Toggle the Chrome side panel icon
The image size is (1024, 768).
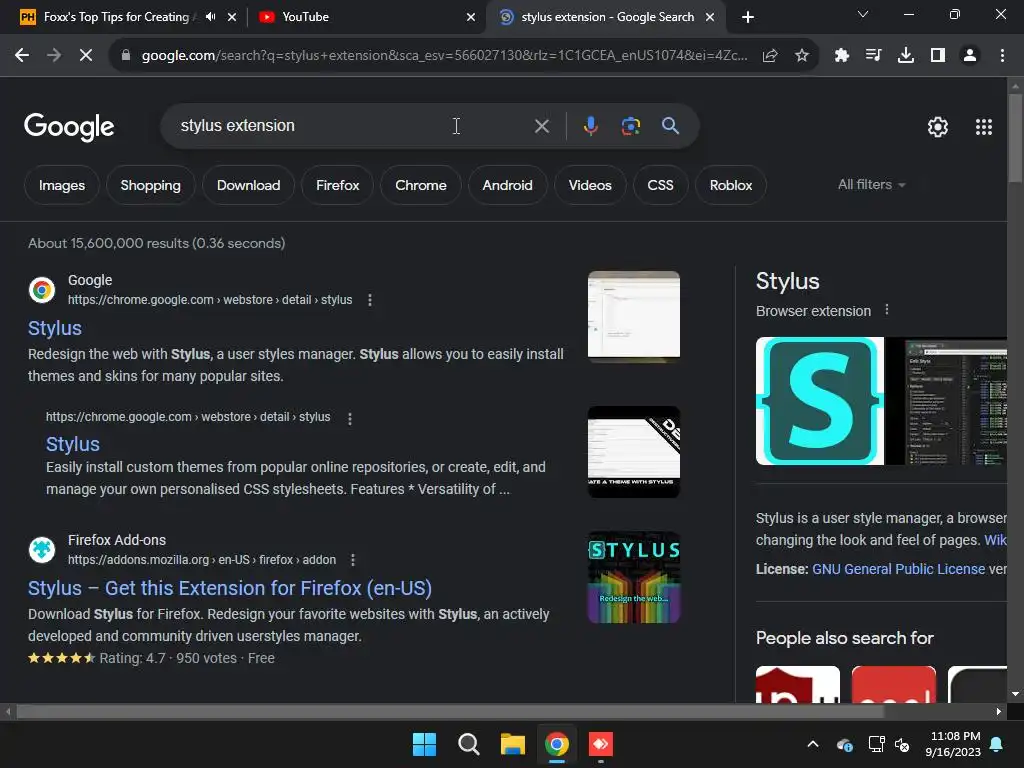coord(938,56)
